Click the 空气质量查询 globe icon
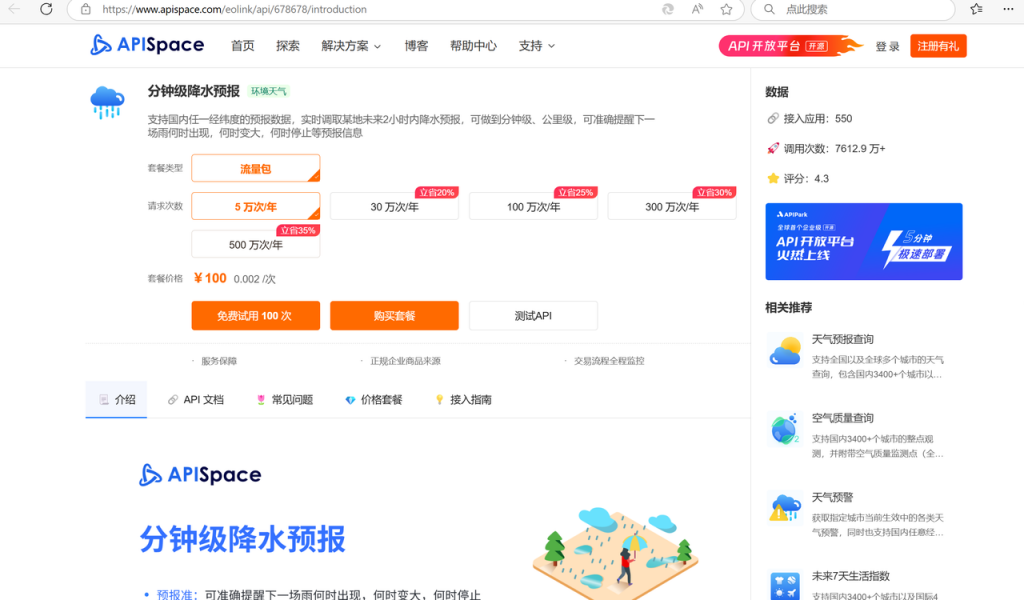 pyautogui.click(x=785, y=429)
